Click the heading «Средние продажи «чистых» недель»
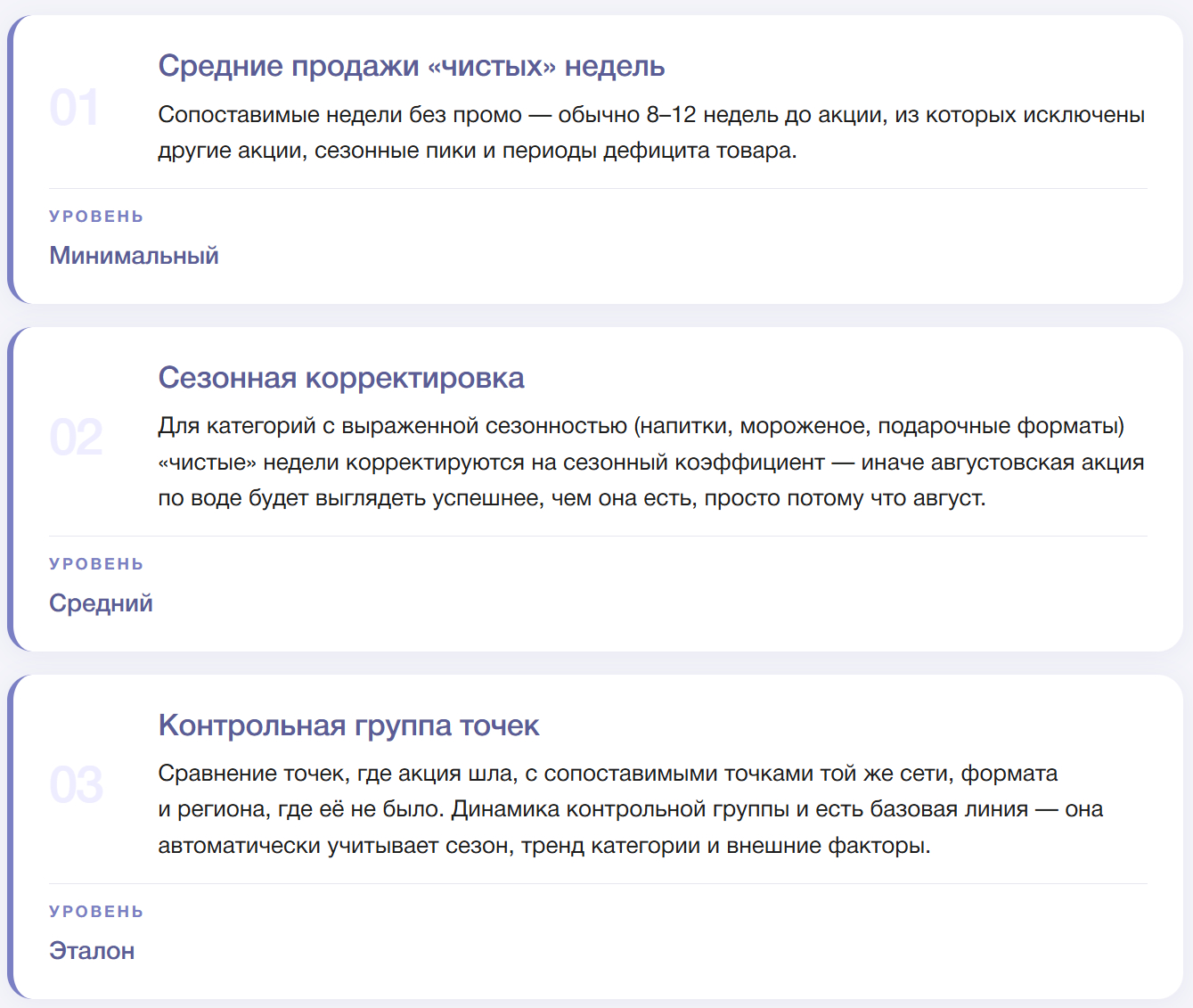The height and width of the screenshot is (1008, 1193). (x=412, y=67)
